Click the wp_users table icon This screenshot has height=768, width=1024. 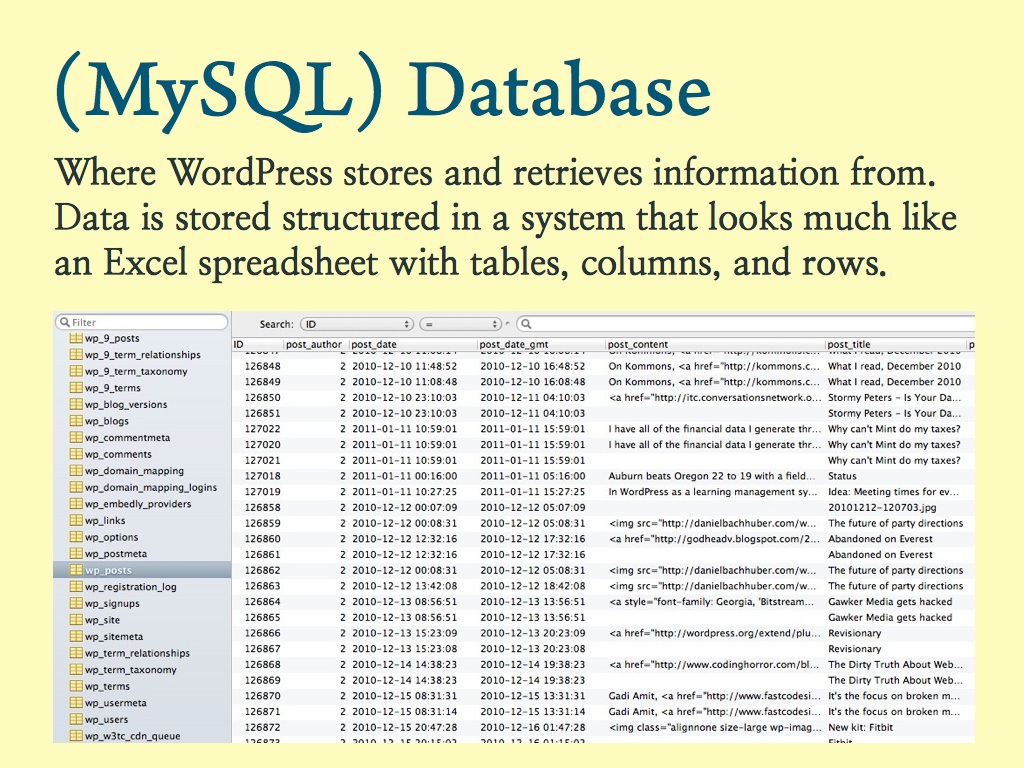tap(76, 719)
